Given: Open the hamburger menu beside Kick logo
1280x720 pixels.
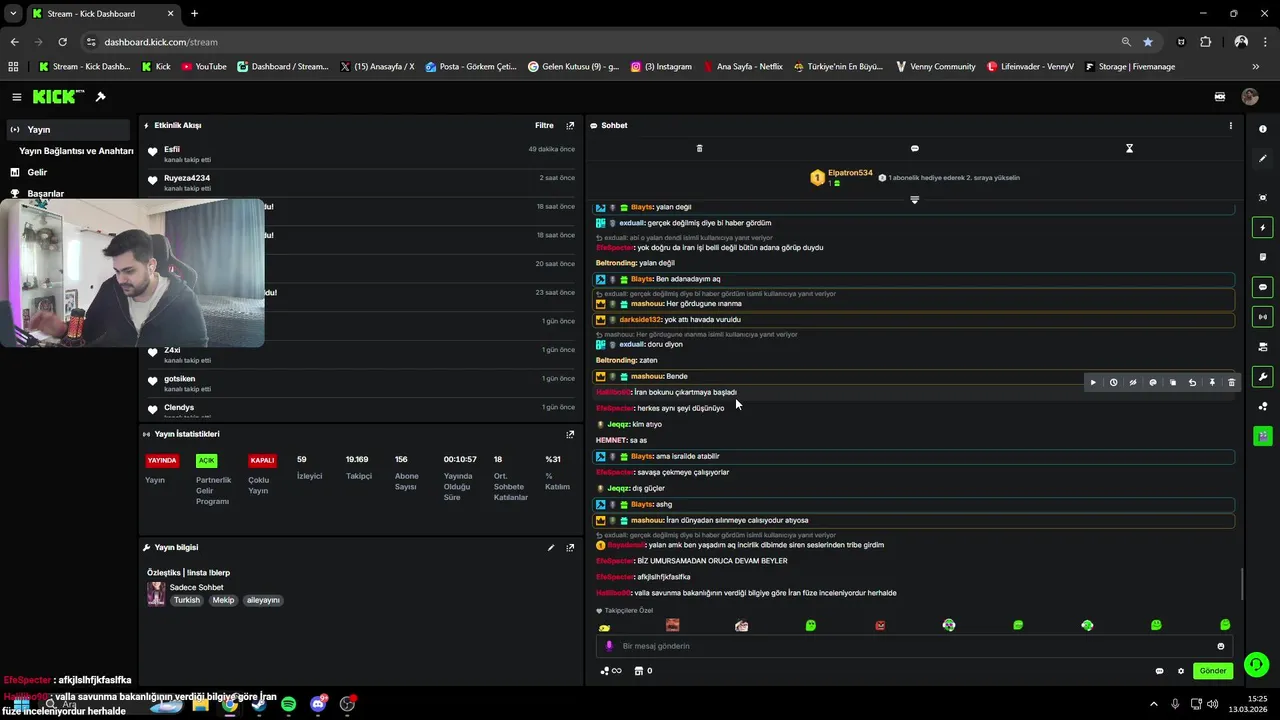Looking at the screenshot, I should pos(17,97).
